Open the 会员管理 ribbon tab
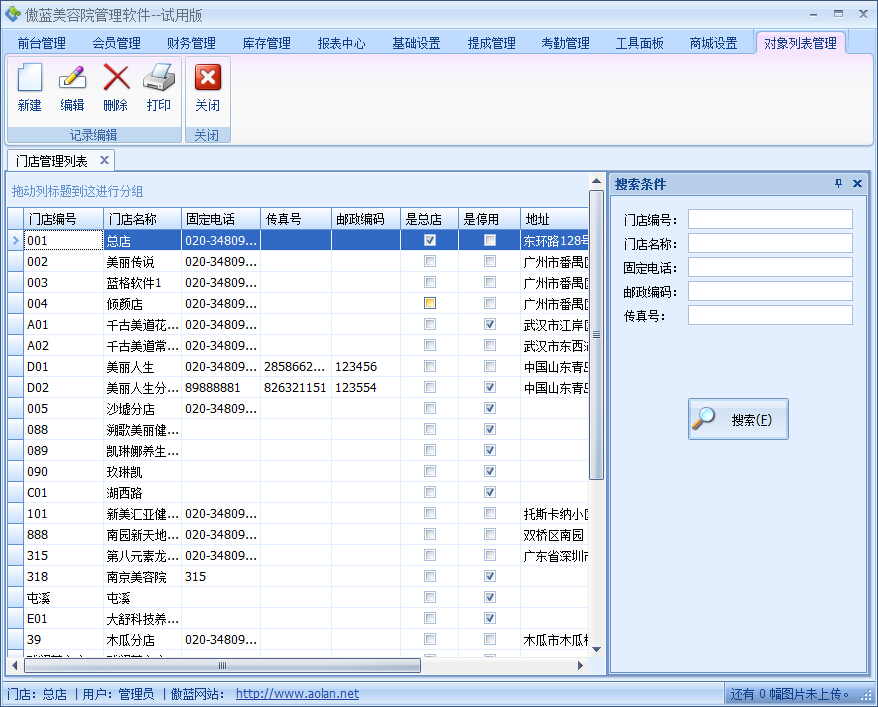Screen dimensions: 878x707 (x=116, y=43)
